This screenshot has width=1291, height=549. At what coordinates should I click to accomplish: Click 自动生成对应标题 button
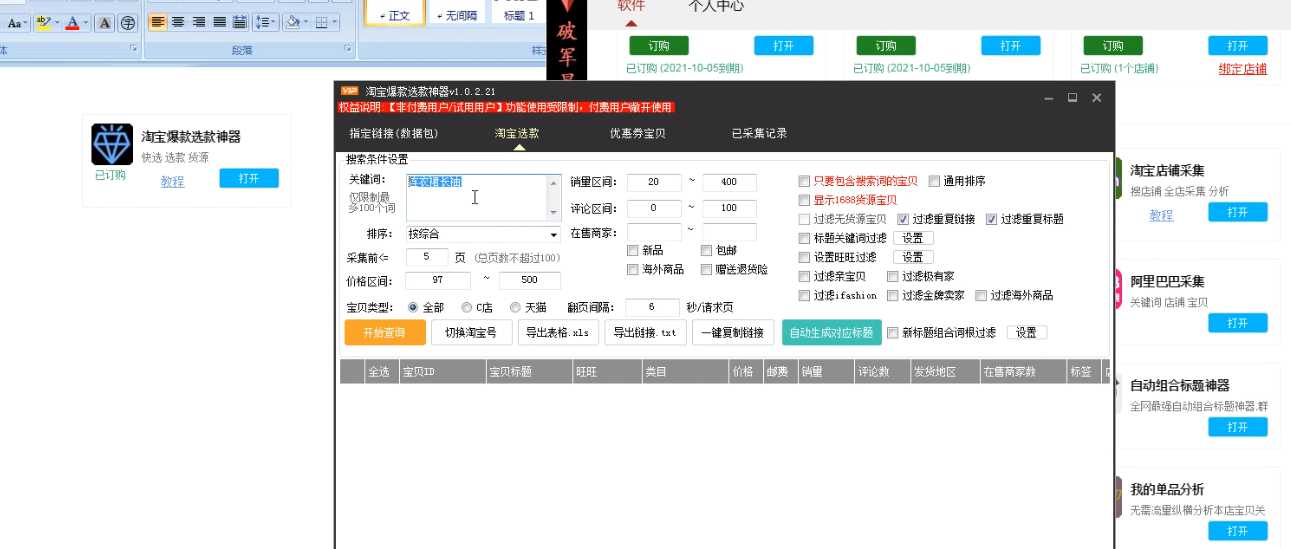coord(832,333)
